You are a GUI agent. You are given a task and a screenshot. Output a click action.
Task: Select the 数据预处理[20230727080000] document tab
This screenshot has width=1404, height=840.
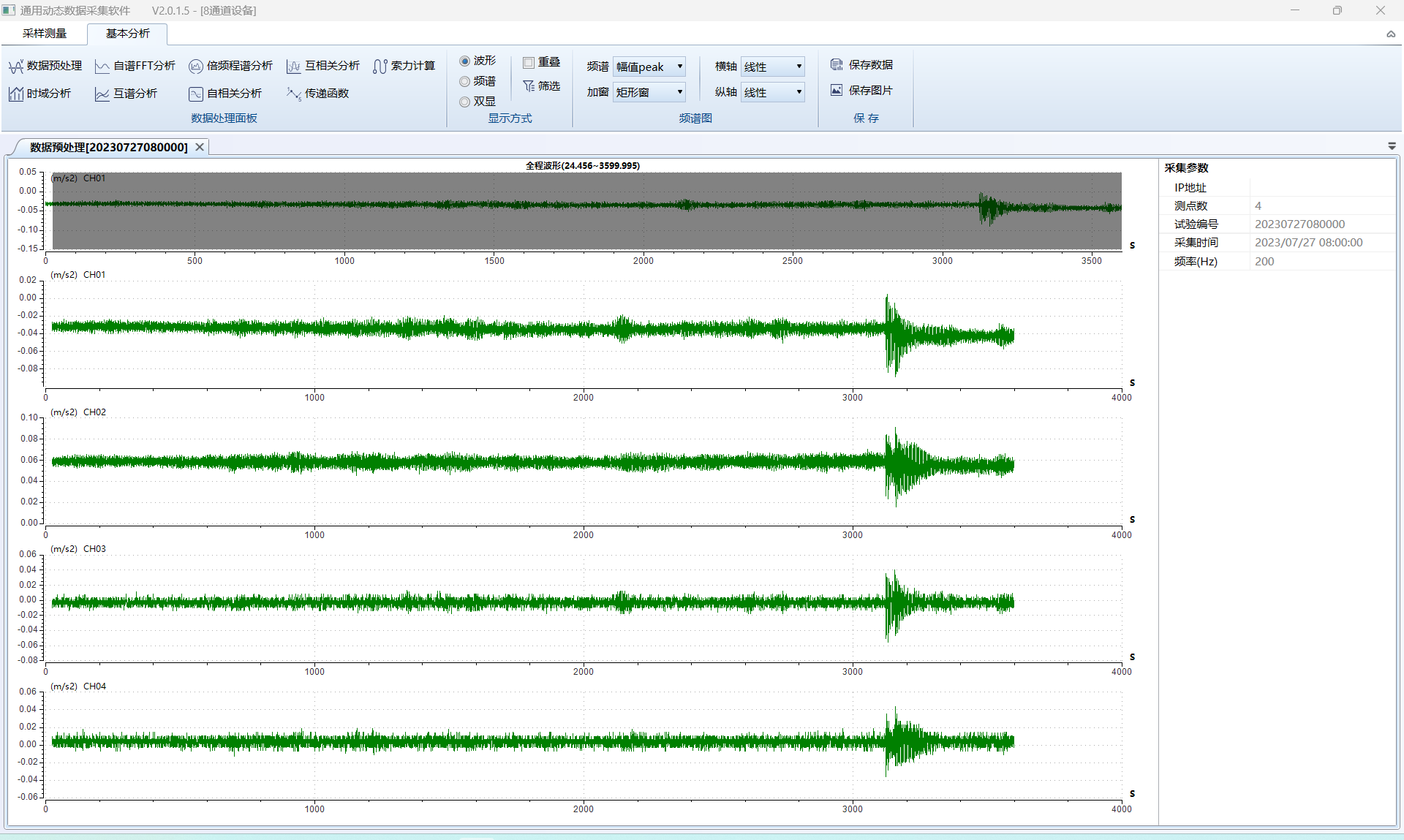pos(108,147)
